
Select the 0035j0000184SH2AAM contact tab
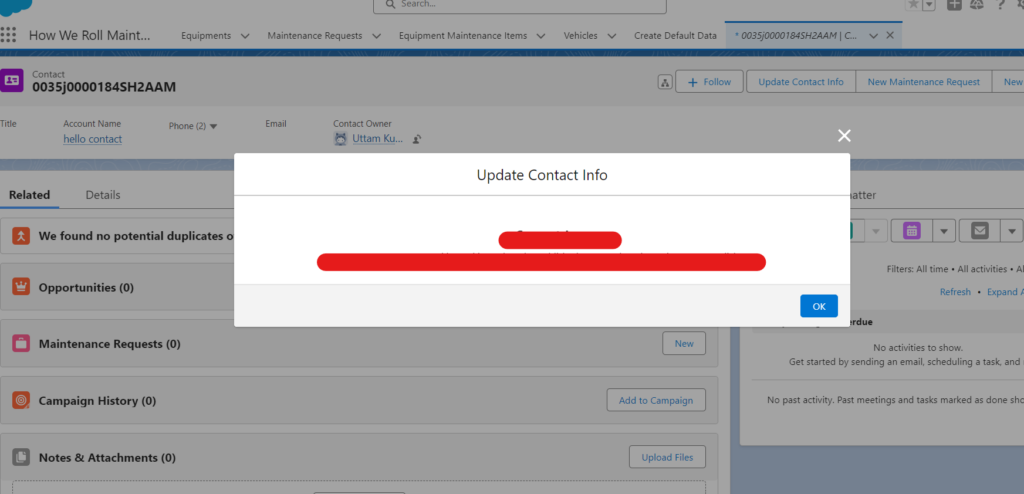point(795,35)
